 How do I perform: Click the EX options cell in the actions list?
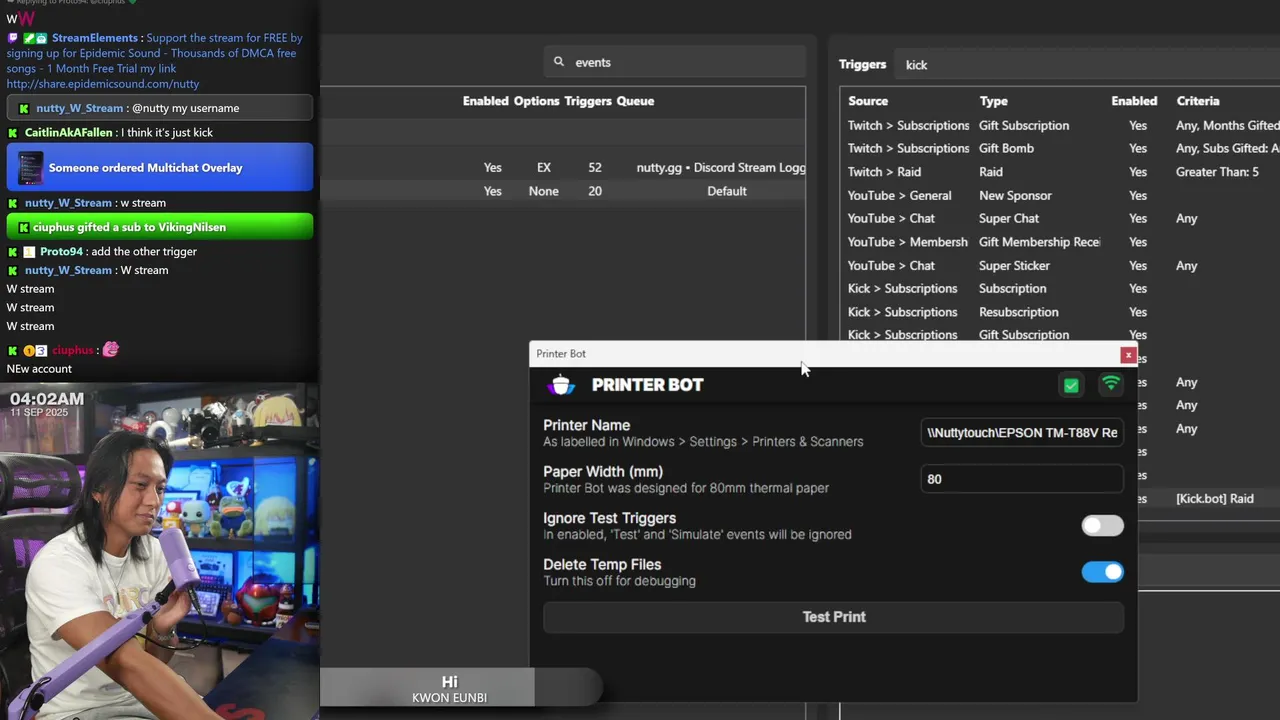[543, 168]
